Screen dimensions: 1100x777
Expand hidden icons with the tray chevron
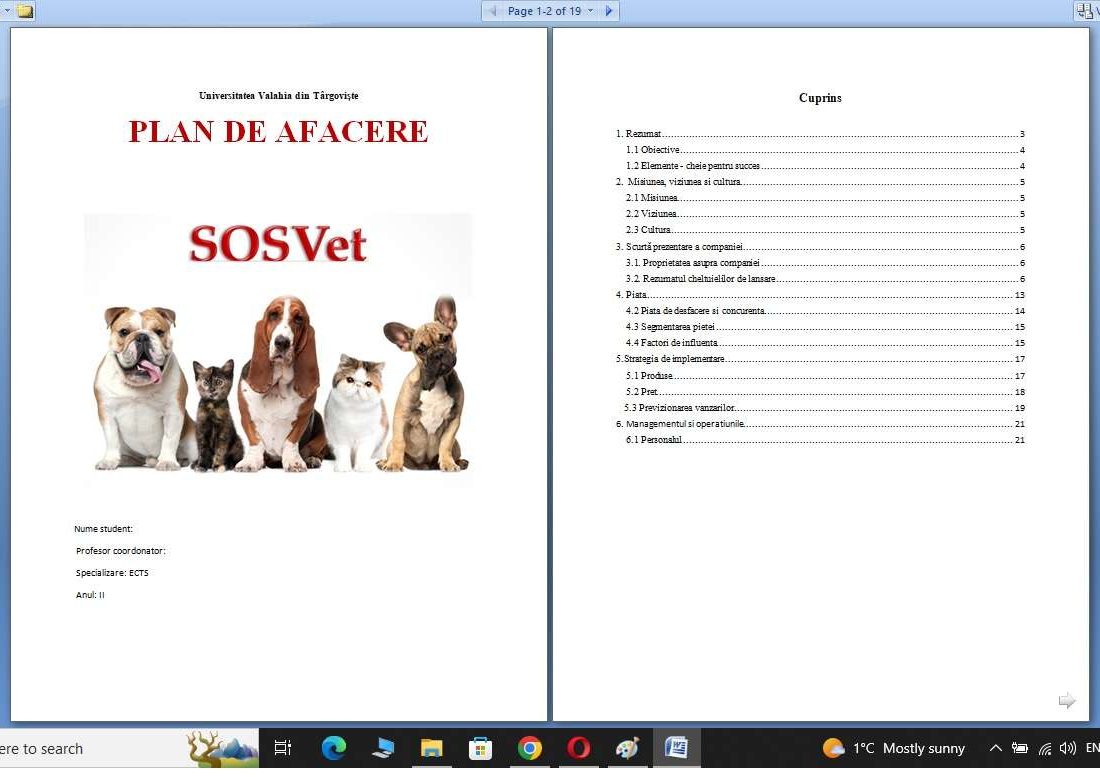coord(996,748)
